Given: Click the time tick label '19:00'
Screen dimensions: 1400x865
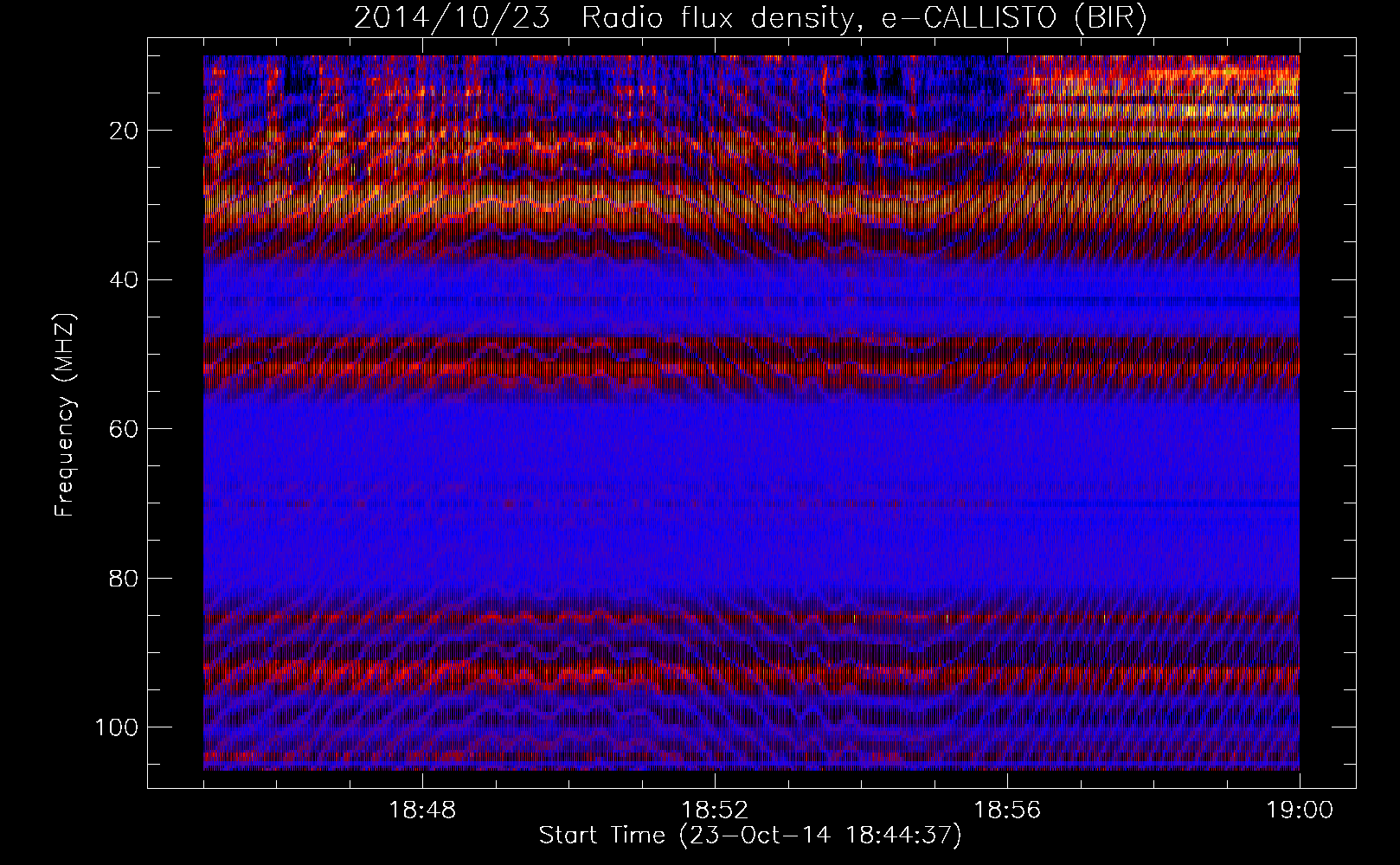Looking at the screenshot, I should pyautogui.click(x=1300, y=811).
